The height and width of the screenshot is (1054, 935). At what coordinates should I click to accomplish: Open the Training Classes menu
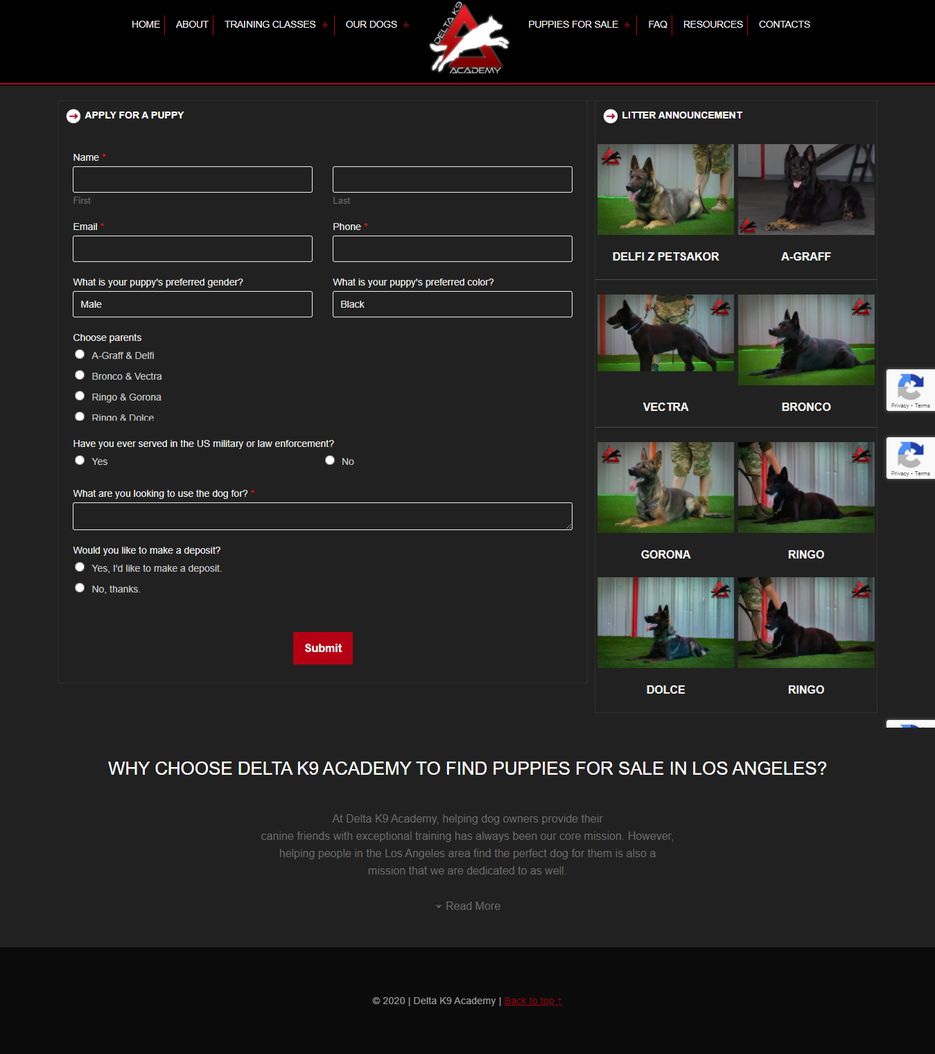point(270,24)
